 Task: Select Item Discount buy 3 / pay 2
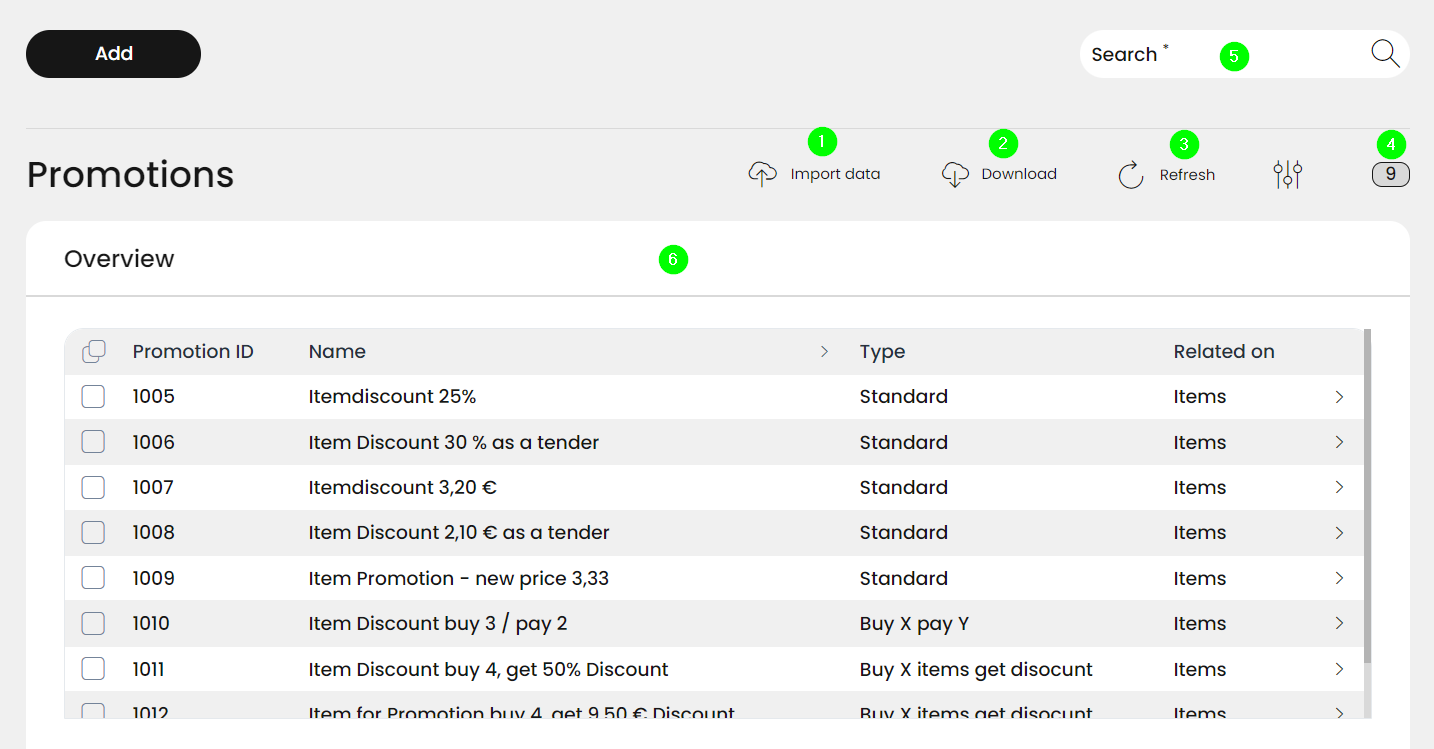438,623
